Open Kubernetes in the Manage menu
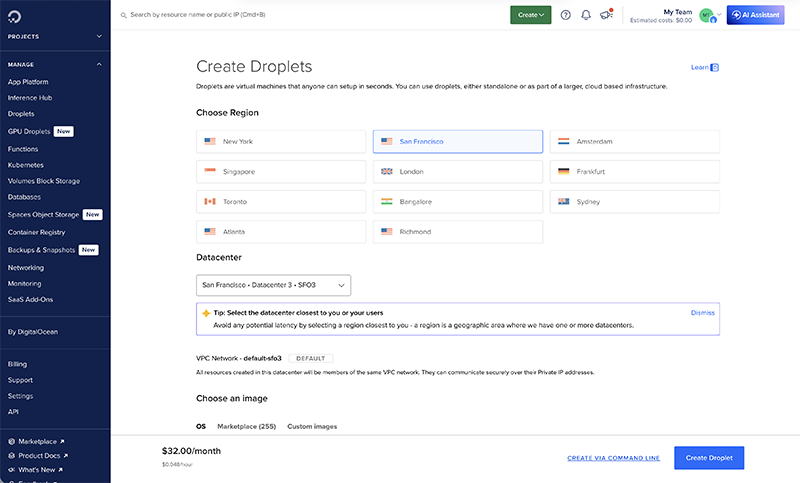Screen dimensions: 800x483 (x=25, y=165)
